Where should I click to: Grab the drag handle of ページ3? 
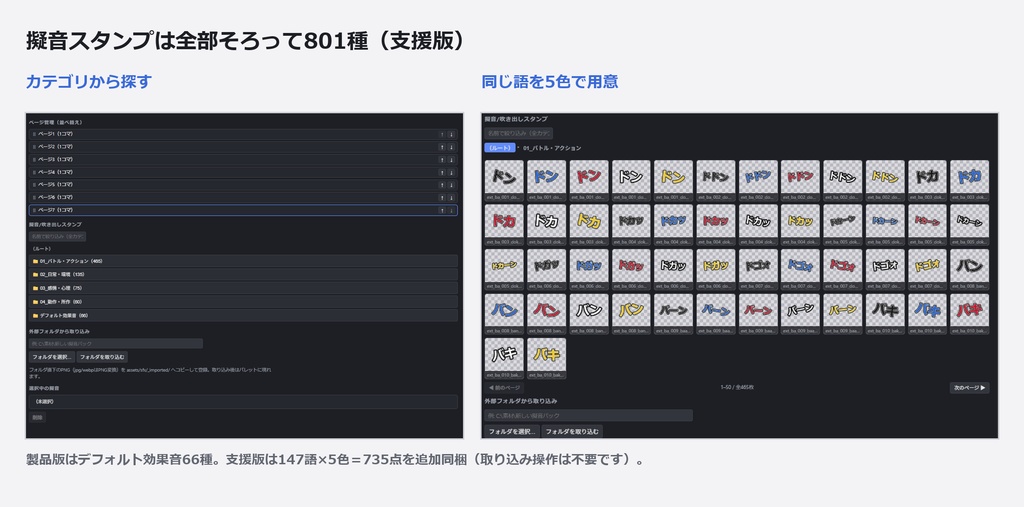[x=34, y=159]
